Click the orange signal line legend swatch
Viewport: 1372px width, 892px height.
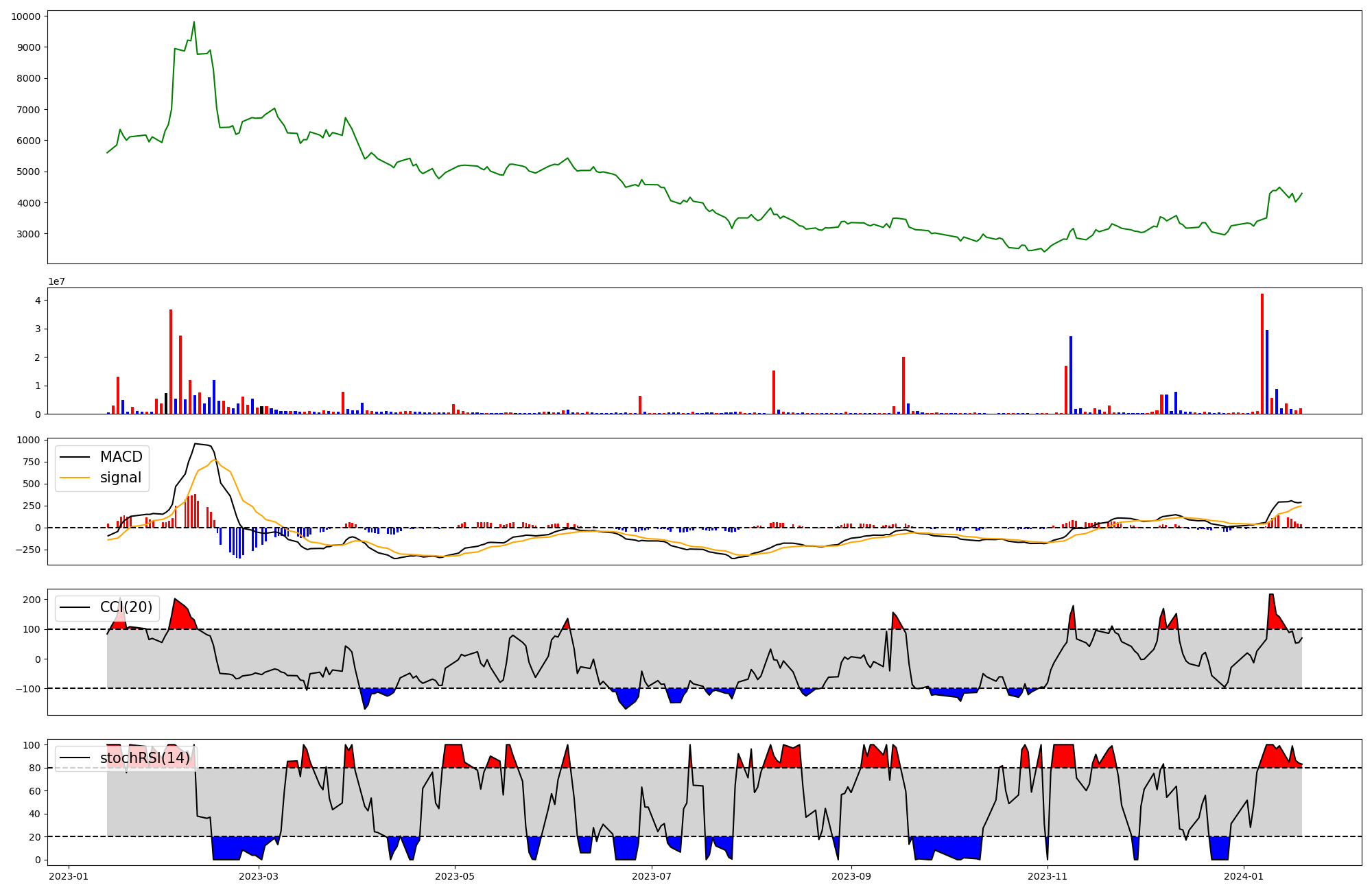coord(75,478)
